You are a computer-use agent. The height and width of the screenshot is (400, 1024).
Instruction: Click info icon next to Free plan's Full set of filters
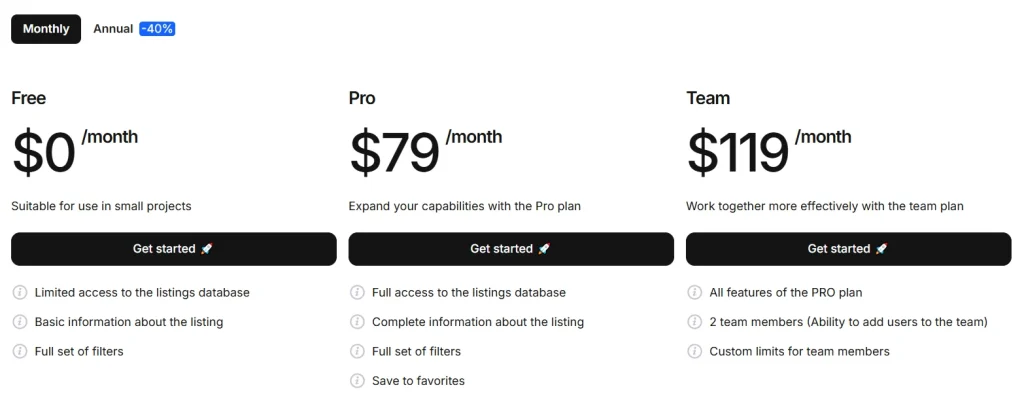click(x=19, y=351)
